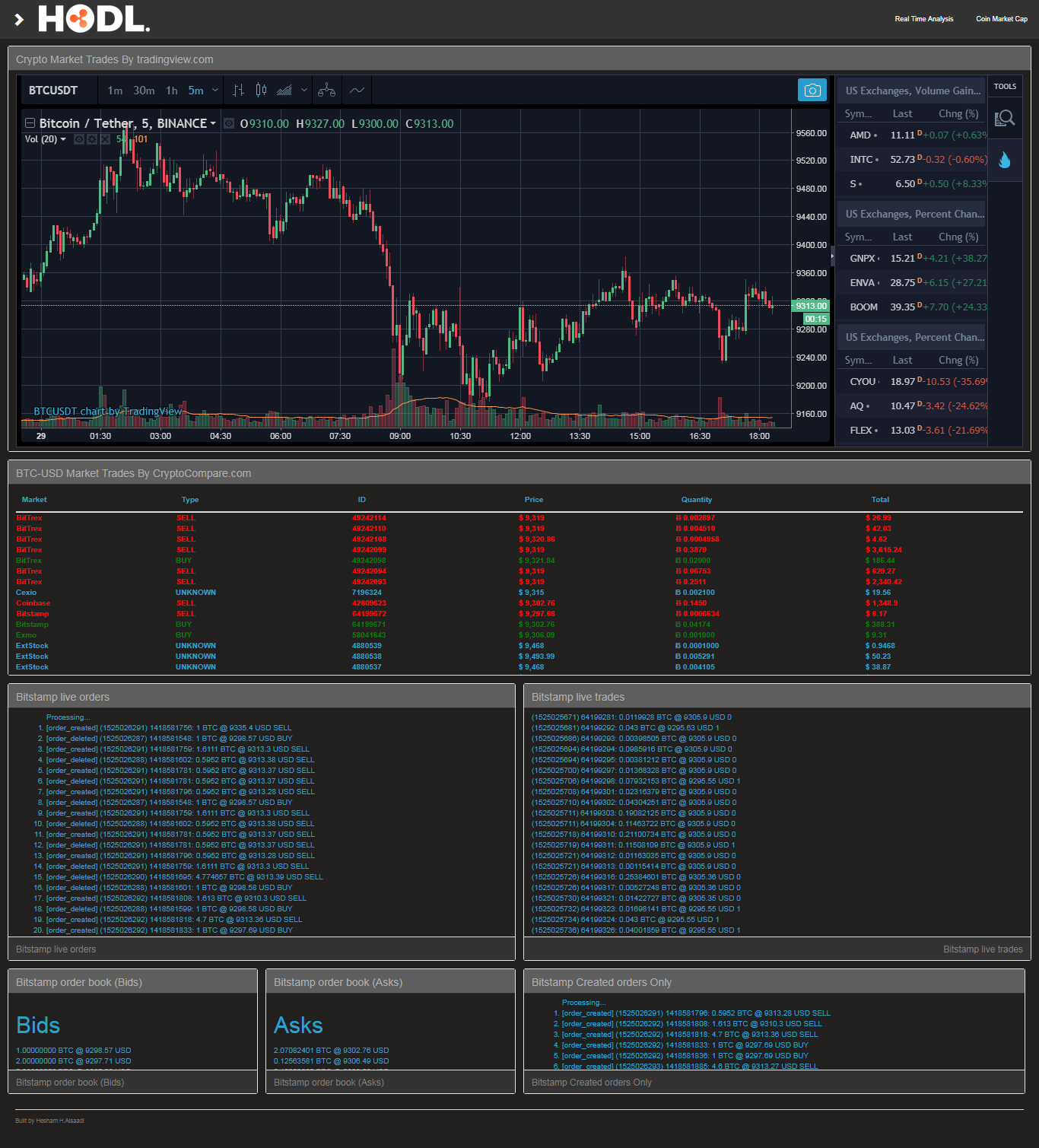Collapse the Bitcoin / Tether legend box
1039x1148 pixels.
(30, 123)
